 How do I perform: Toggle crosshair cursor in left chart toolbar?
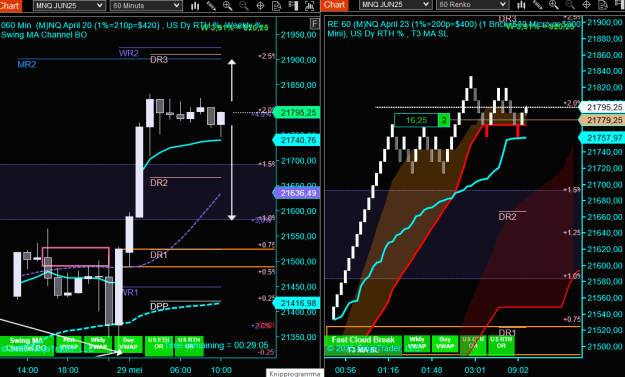[260, 6]
